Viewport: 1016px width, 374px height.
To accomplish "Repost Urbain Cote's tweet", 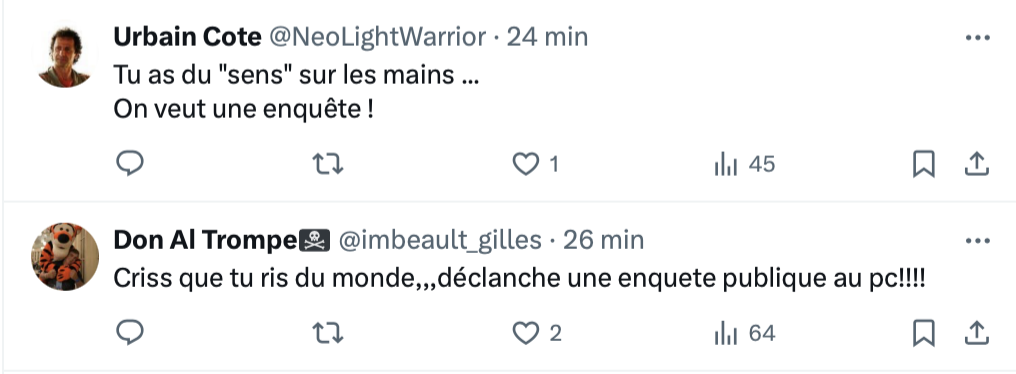I will click(328, 164).
